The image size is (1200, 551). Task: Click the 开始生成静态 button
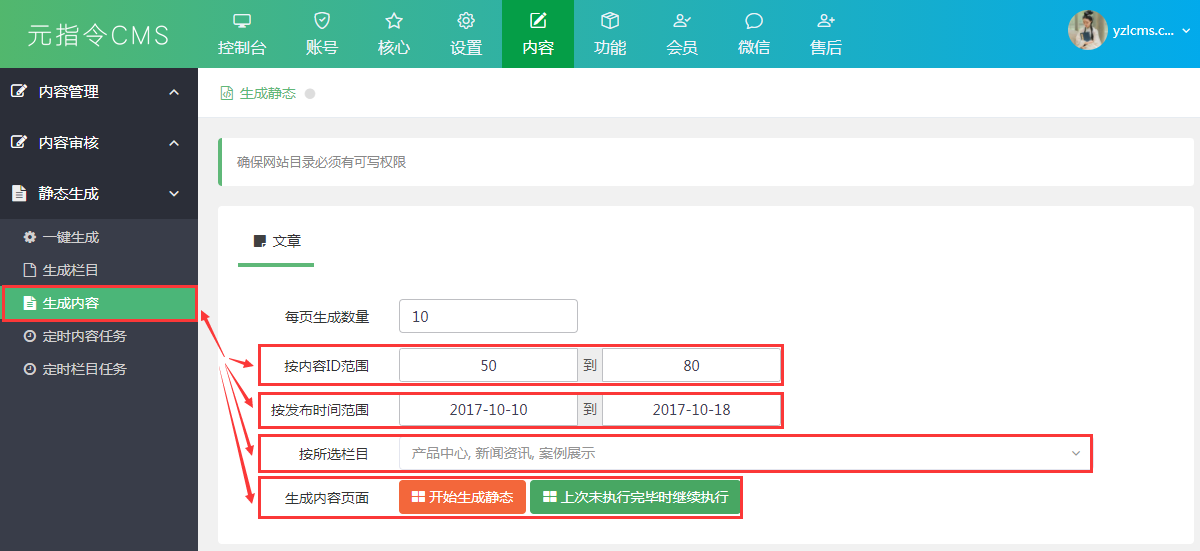pos(462,497)
